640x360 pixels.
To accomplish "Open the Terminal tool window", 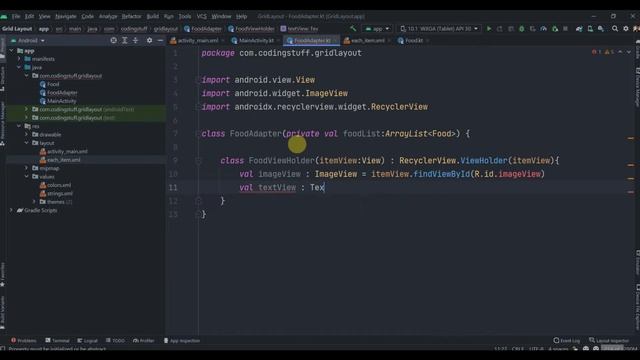I will 57,340.
